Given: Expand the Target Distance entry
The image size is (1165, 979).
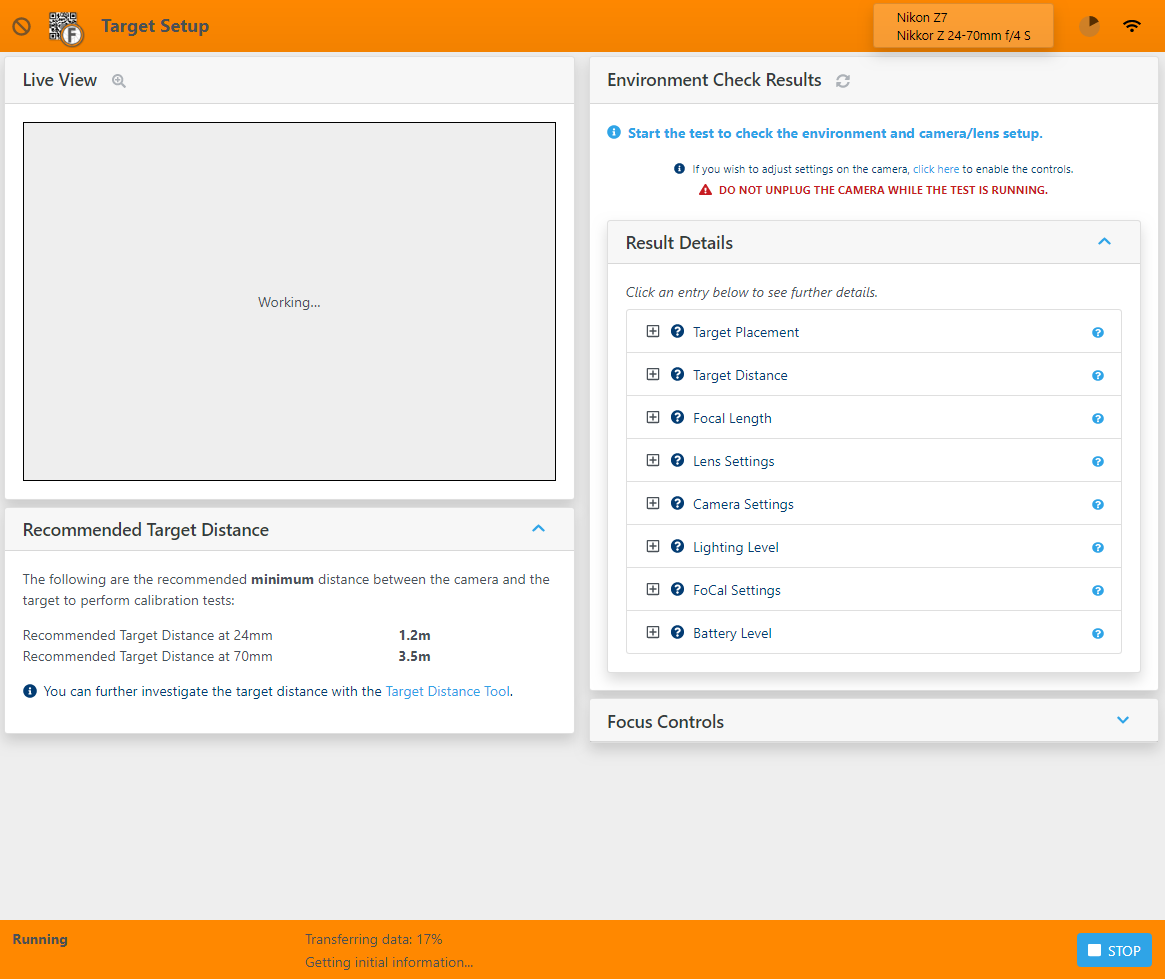Looking at the screenshot, I should click(653, 375).
